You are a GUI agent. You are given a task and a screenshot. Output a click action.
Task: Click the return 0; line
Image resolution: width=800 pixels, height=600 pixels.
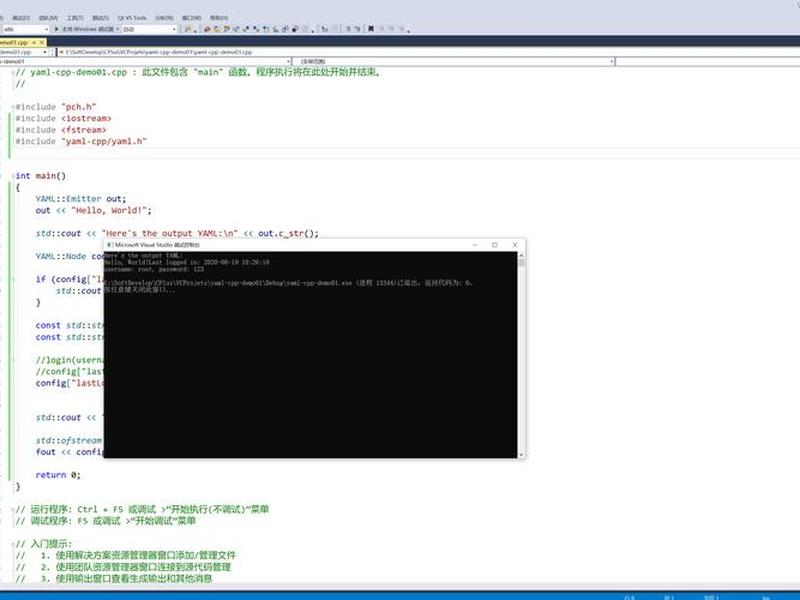pos(58,475)
